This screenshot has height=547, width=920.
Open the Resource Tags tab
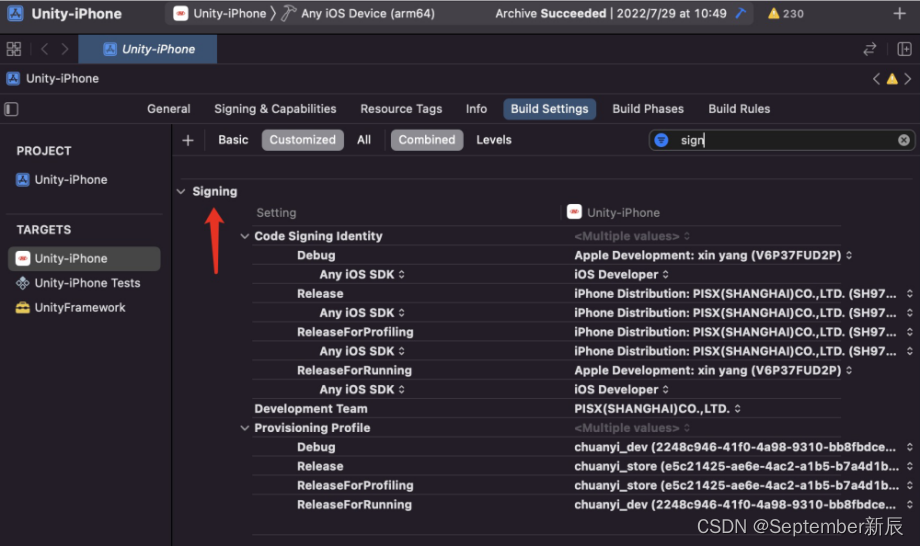pos(401,109)
